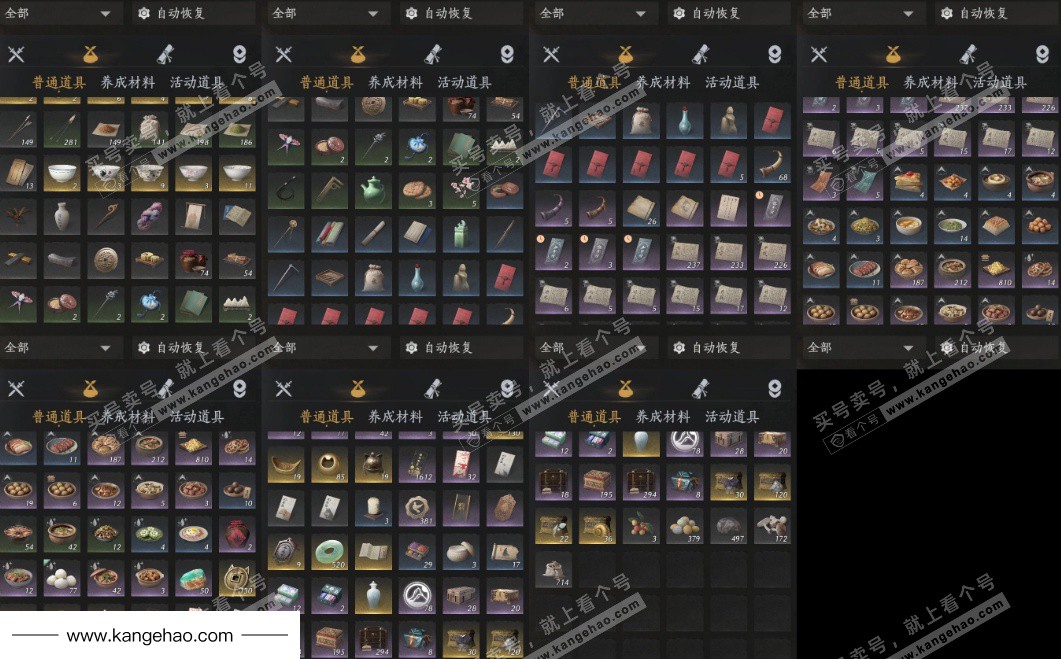
Task: Toggle 自动恢复 above the empty black panel
Action: 974,348
